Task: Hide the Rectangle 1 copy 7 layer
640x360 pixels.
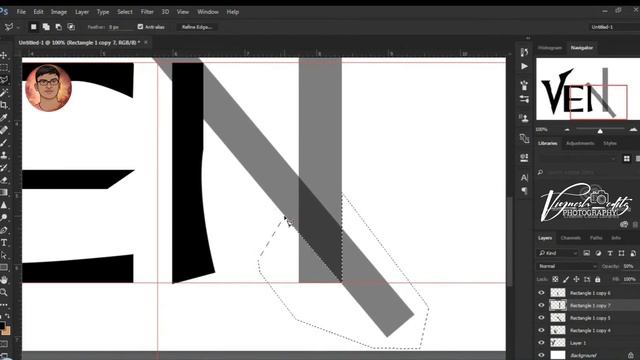Action: coord(542,305)
